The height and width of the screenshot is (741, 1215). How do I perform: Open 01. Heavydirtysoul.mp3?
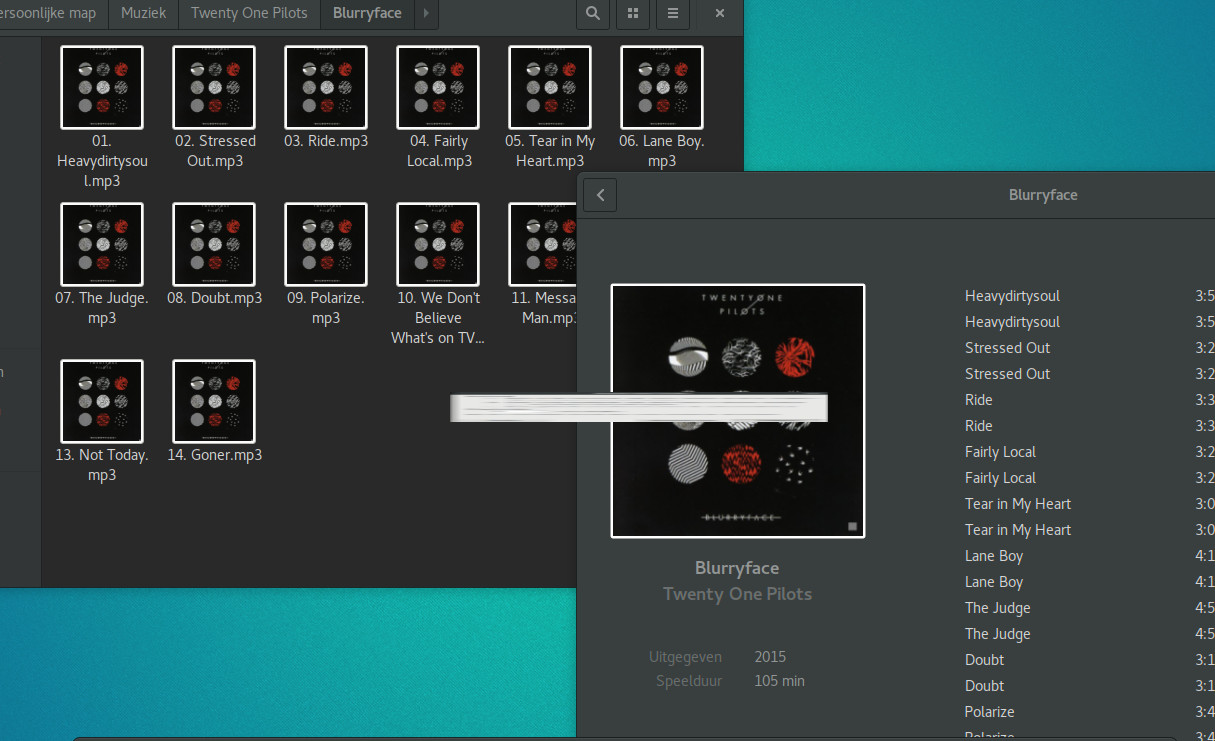(102, 88)
